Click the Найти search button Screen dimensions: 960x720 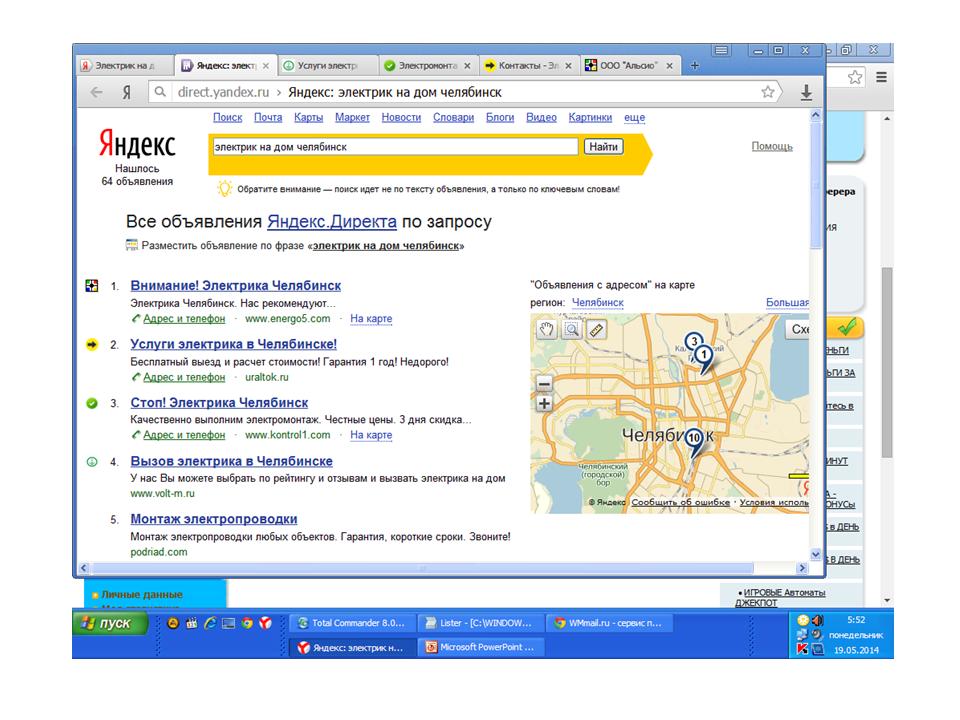tap(604, 147)
